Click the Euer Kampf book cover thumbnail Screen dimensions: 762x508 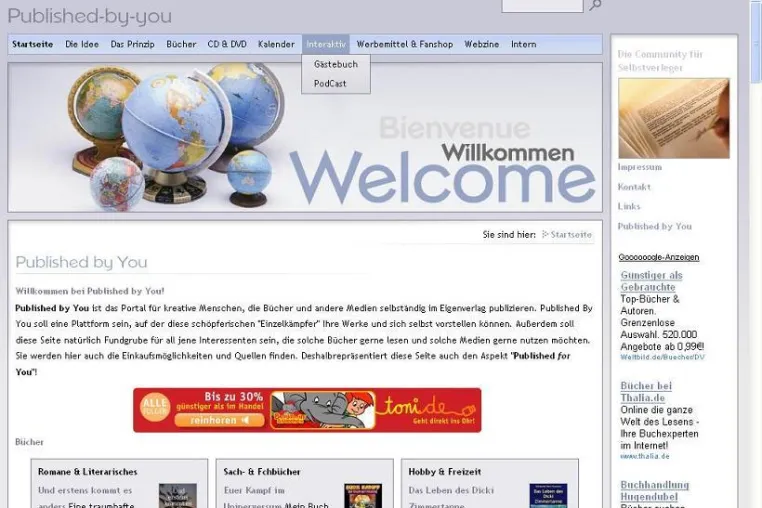pos(363,496)
